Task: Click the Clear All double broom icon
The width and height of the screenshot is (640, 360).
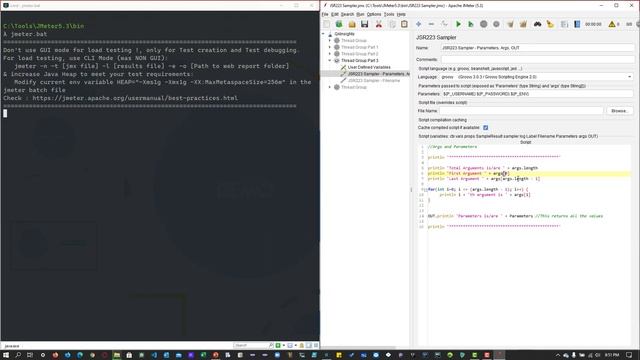Action: [x=523, y=24]
